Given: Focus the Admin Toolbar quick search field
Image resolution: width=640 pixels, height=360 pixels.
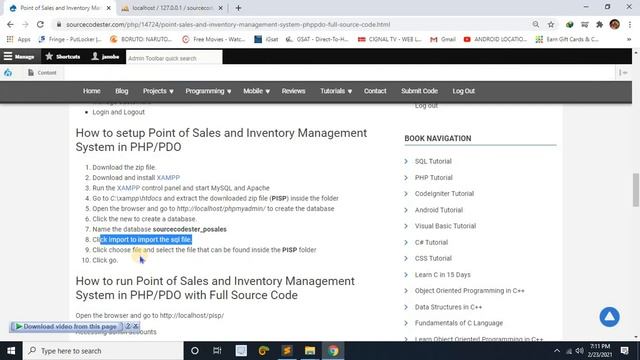Looking at the screenshot, I should tap(174, 58).
